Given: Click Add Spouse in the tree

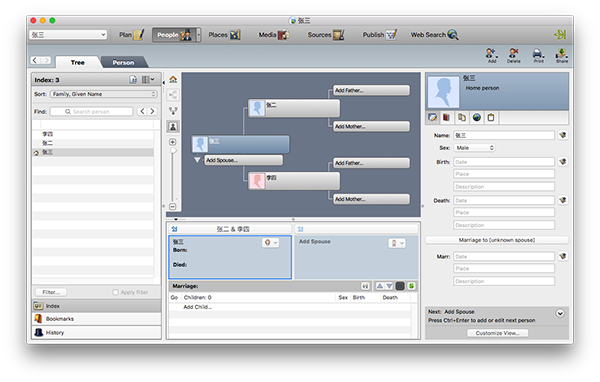Looking at the screenshot, I should (x=243, y=160).
